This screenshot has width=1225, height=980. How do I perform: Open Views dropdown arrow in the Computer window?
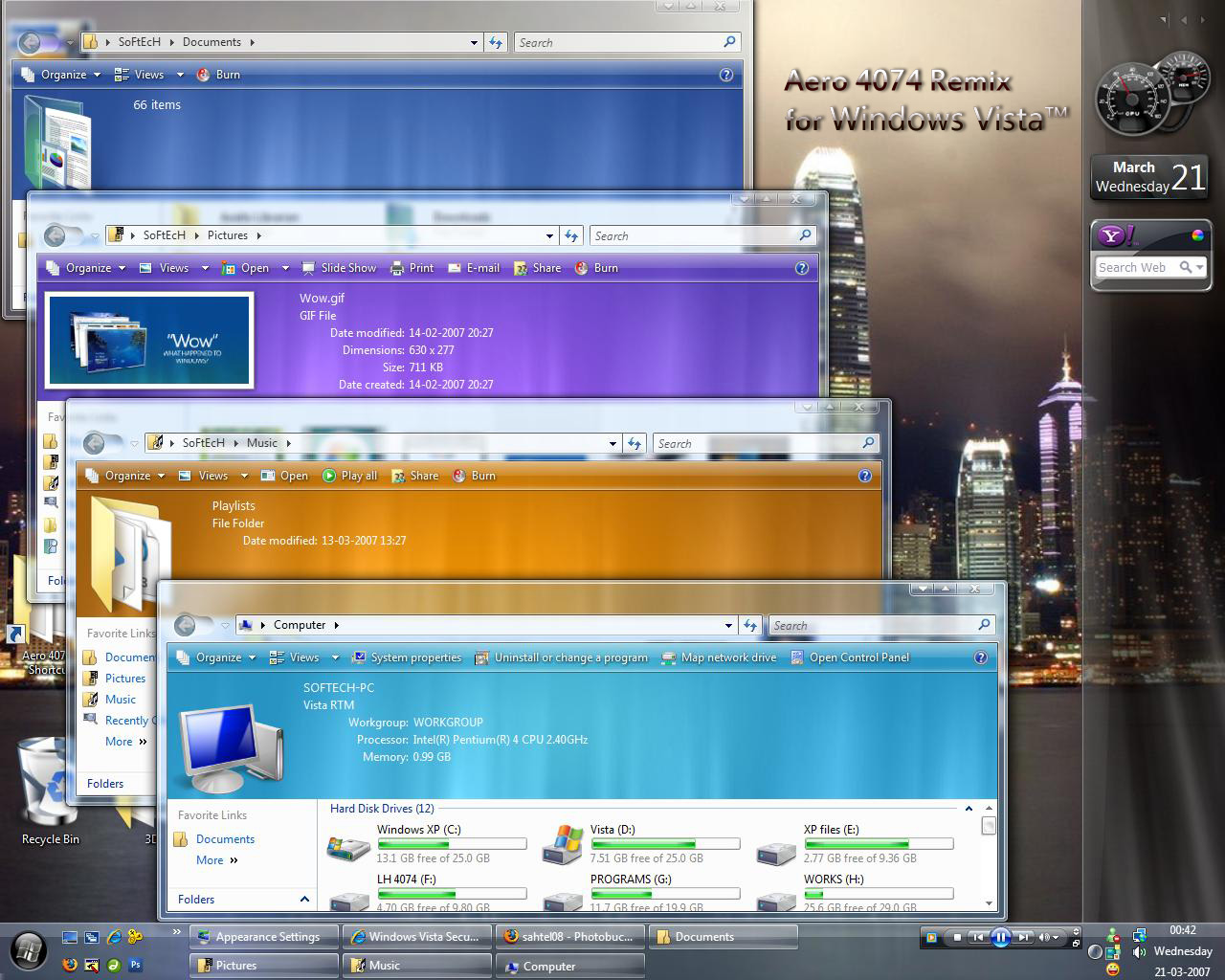(334, 657)
